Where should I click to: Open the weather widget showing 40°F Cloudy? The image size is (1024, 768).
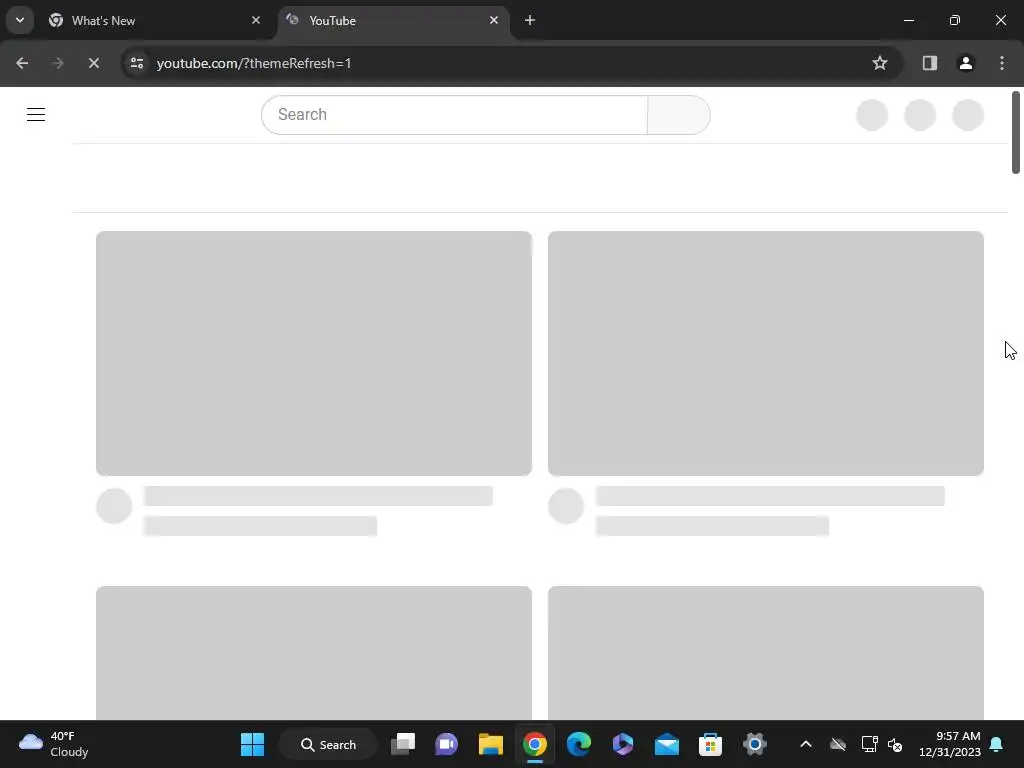54,744
